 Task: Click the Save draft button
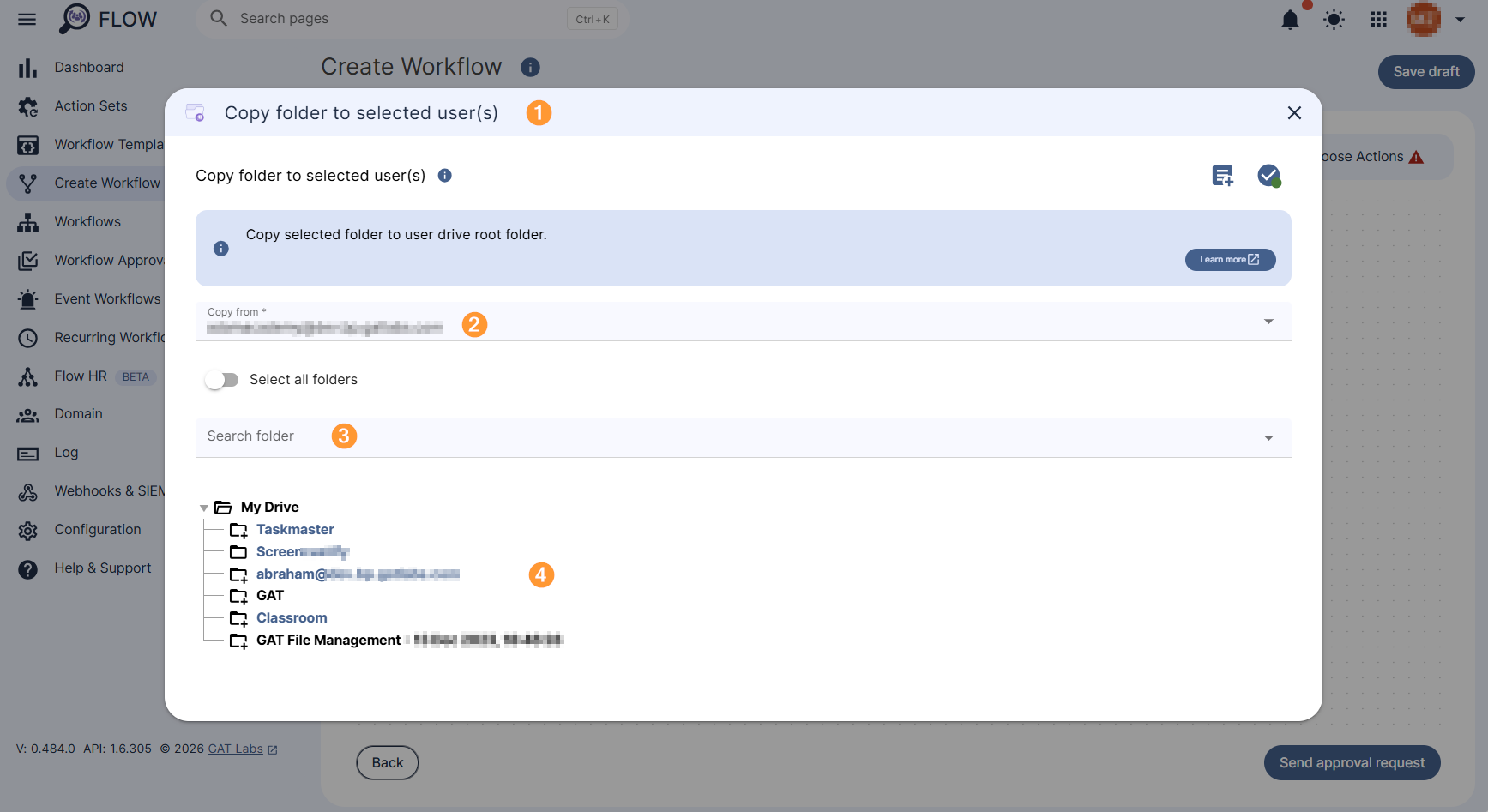click(1426, 72)
